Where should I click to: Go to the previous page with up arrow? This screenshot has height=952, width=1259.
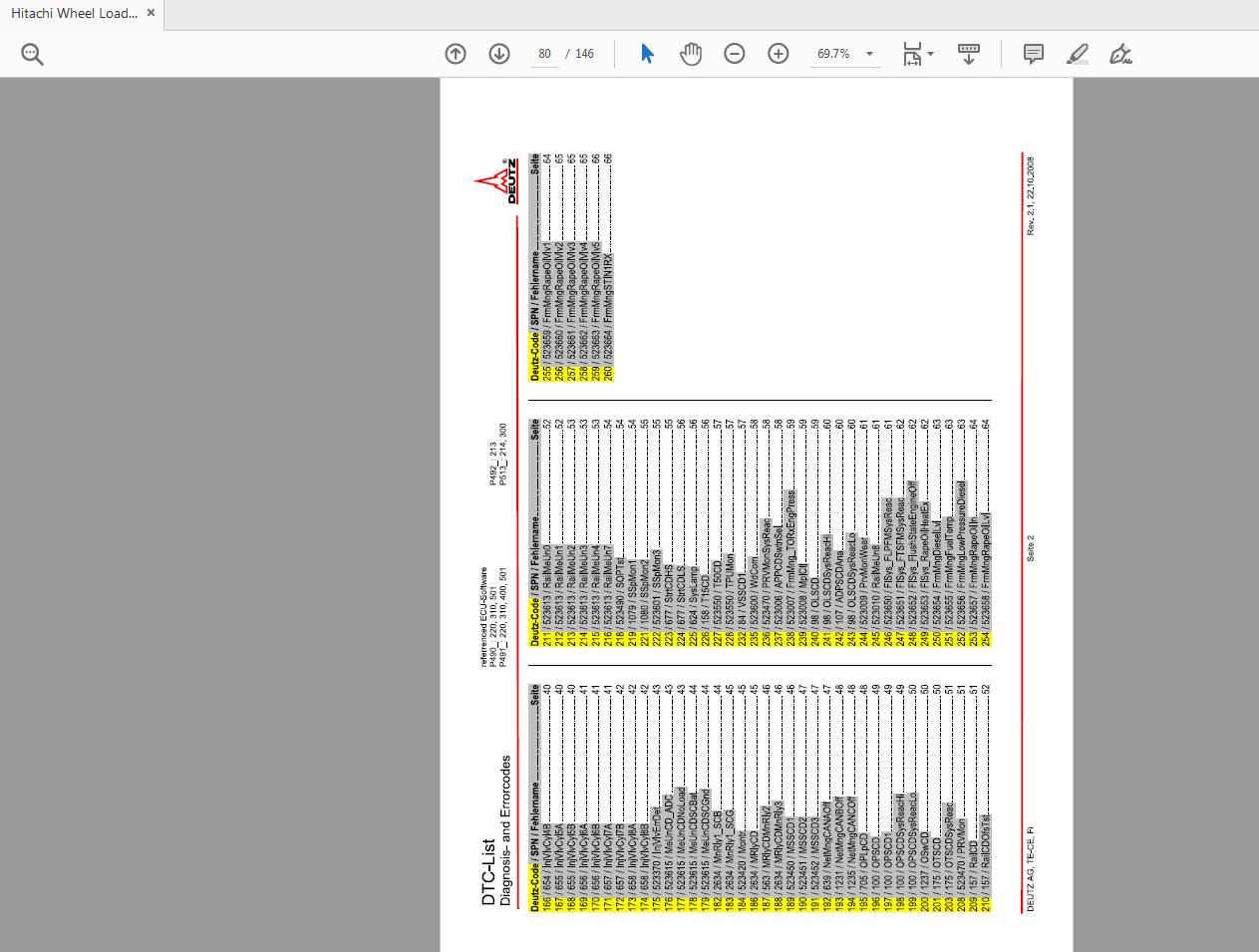[x=456, y=54]
